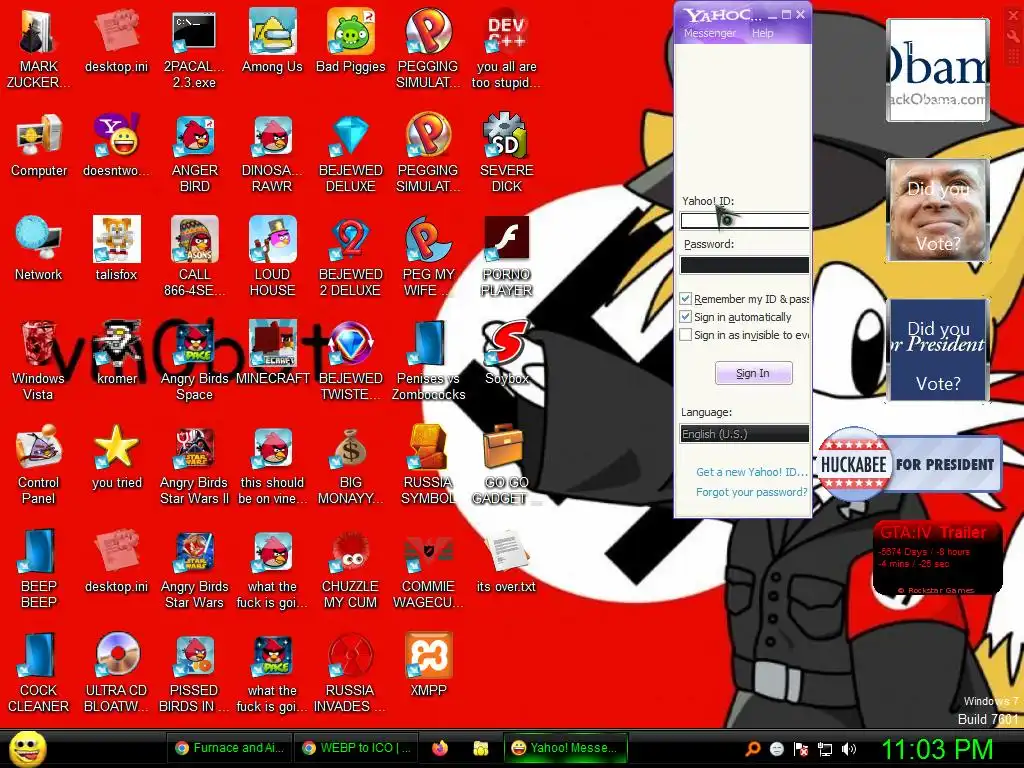Switch to 'WEBP to ICO' Chrome taskbar window
Viewport: 1024px width, 768px height.
pos(356,748)
